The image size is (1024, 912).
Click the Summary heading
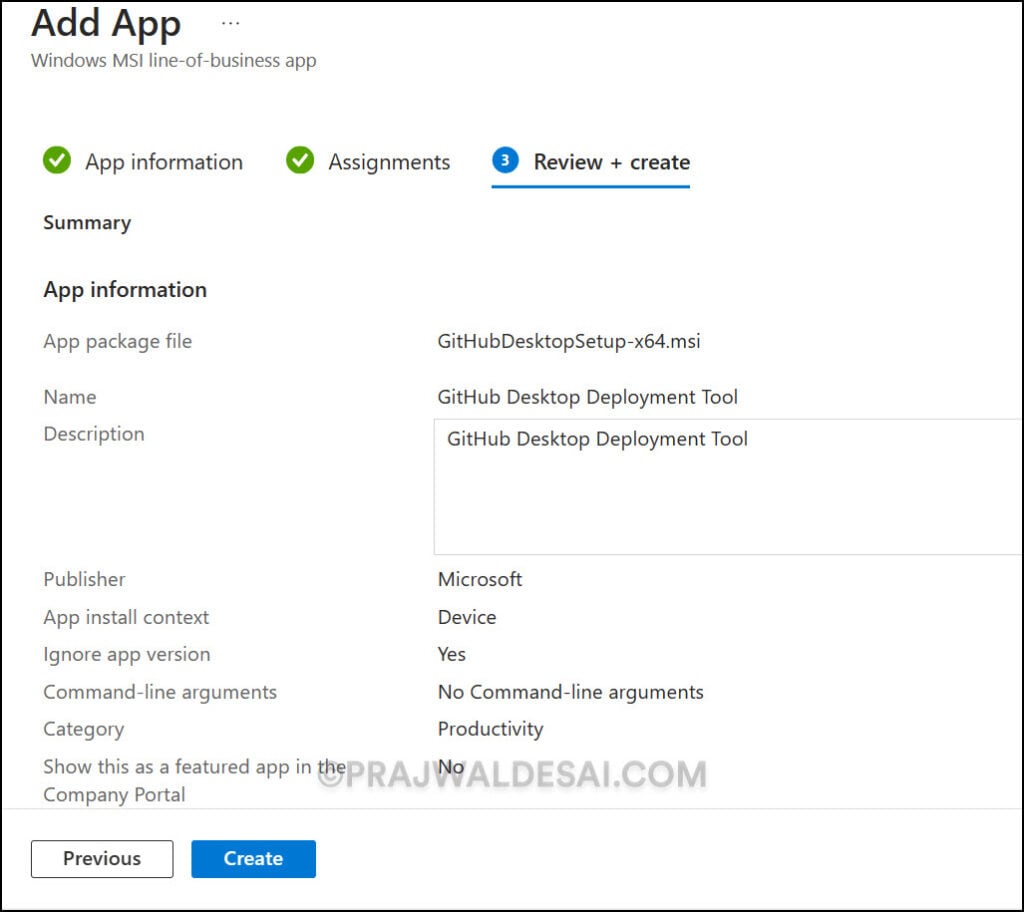[87, 223]
